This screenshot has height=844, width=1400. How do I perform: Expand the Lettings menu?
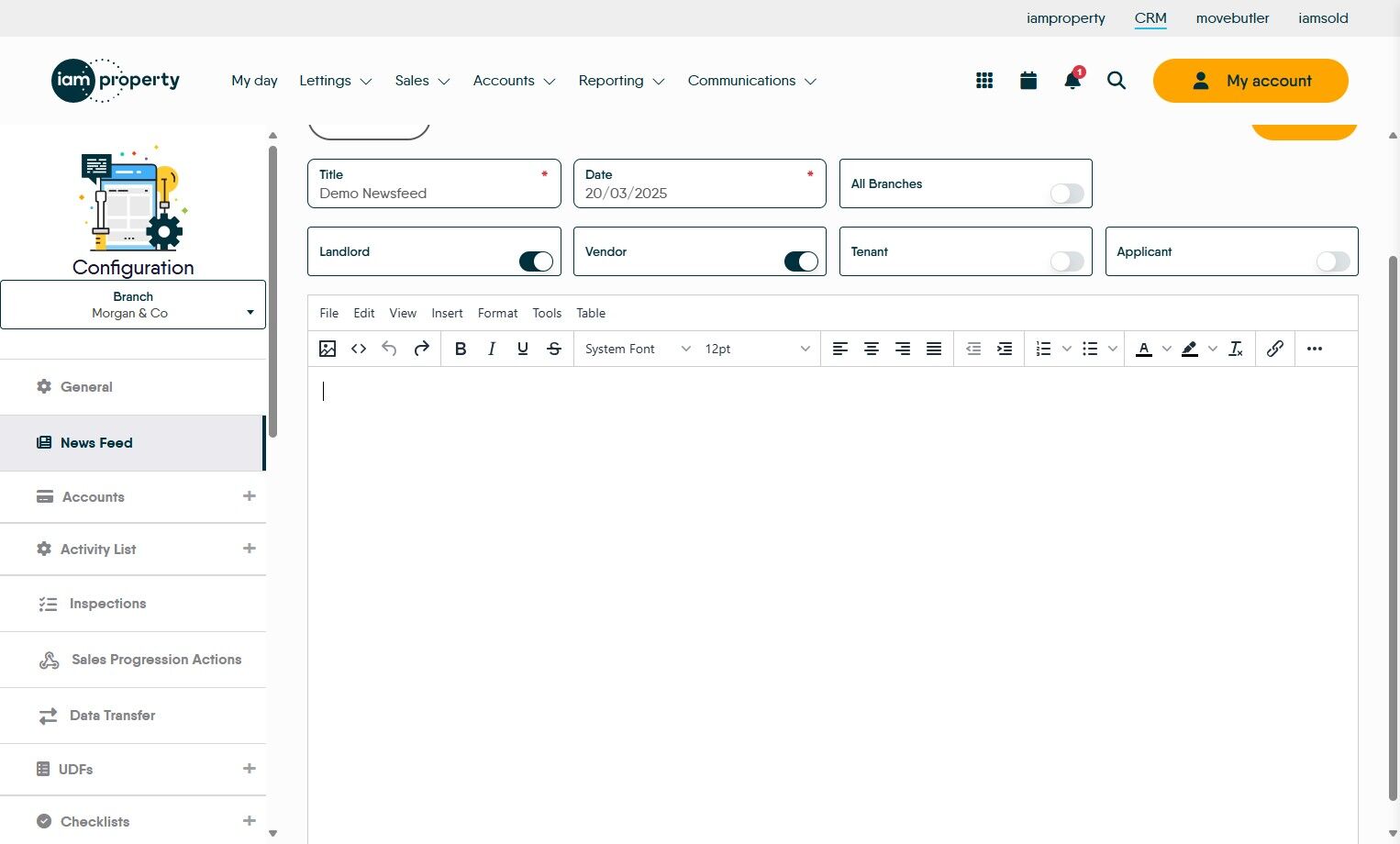point(336,81)
